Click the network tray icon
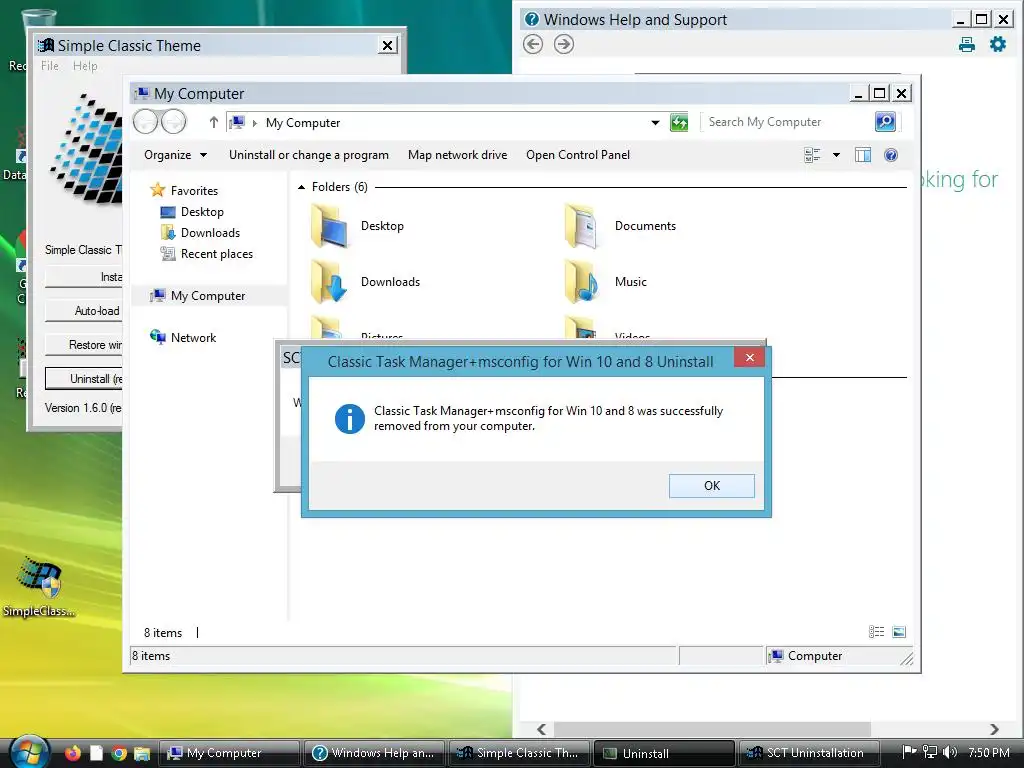The height and width of the screenshot is (768, 1024). pos(929,752)
